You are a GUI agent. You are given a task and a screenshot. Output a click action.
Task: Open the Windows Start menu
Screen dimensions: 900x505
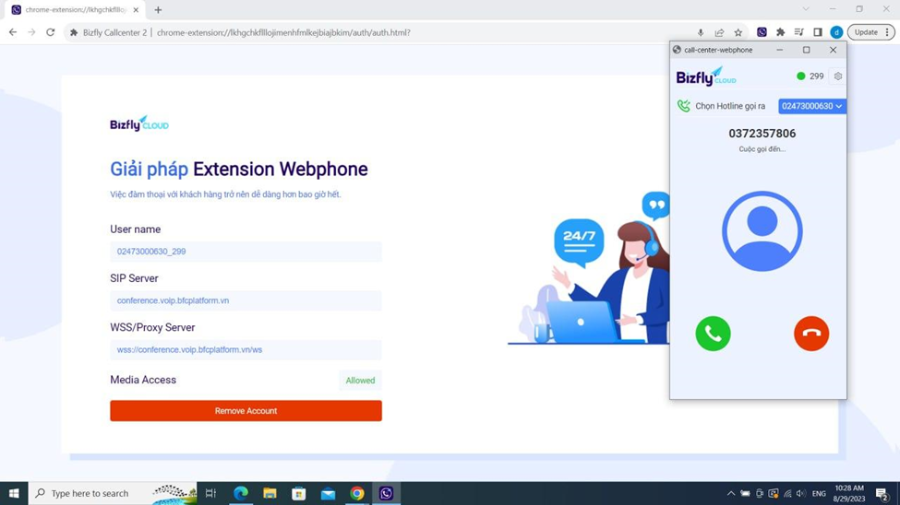pos(14,494)
